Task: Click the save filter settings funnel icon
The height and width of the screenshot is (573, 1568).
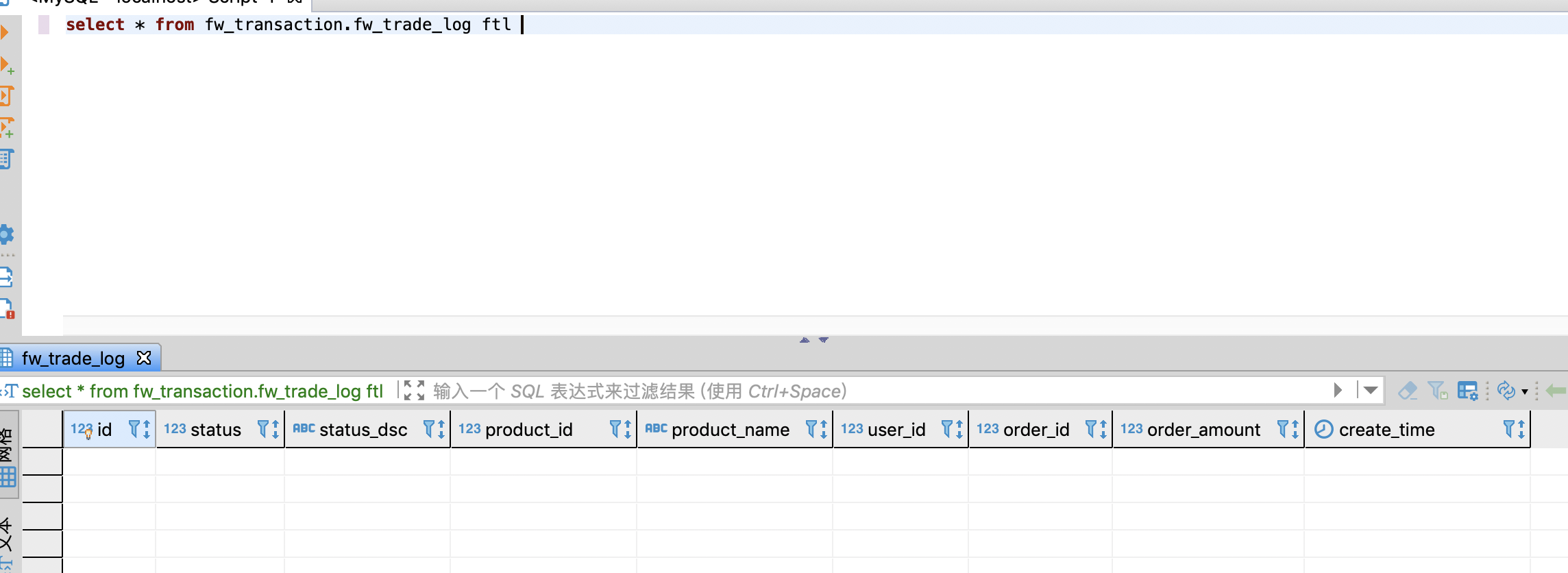Action: tap(1437, 391)
